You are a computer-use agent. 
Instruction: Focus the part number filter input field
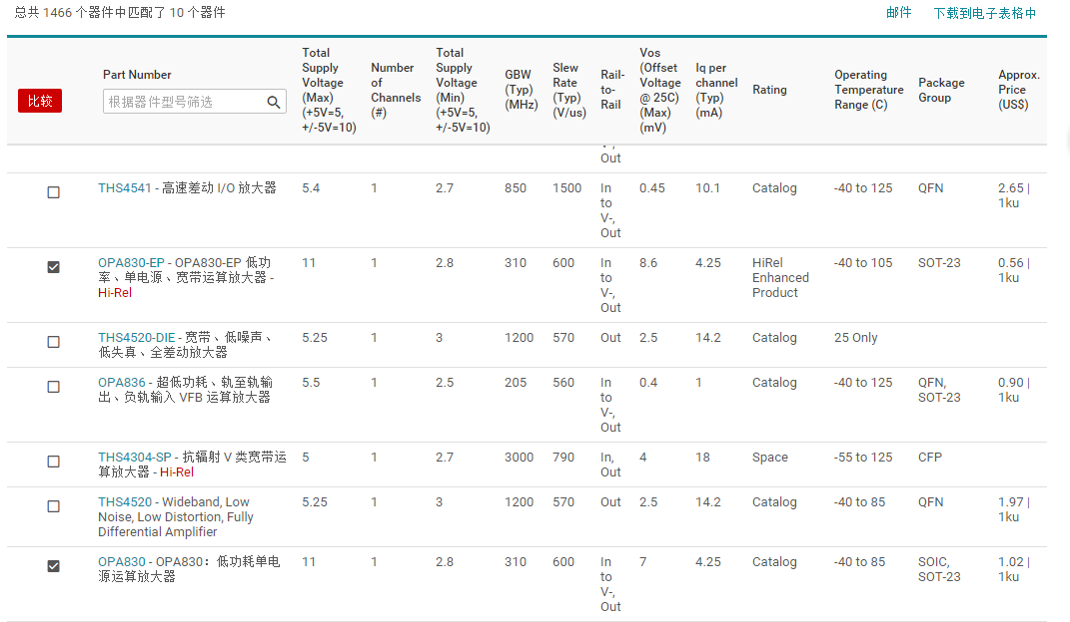(194, 102)
